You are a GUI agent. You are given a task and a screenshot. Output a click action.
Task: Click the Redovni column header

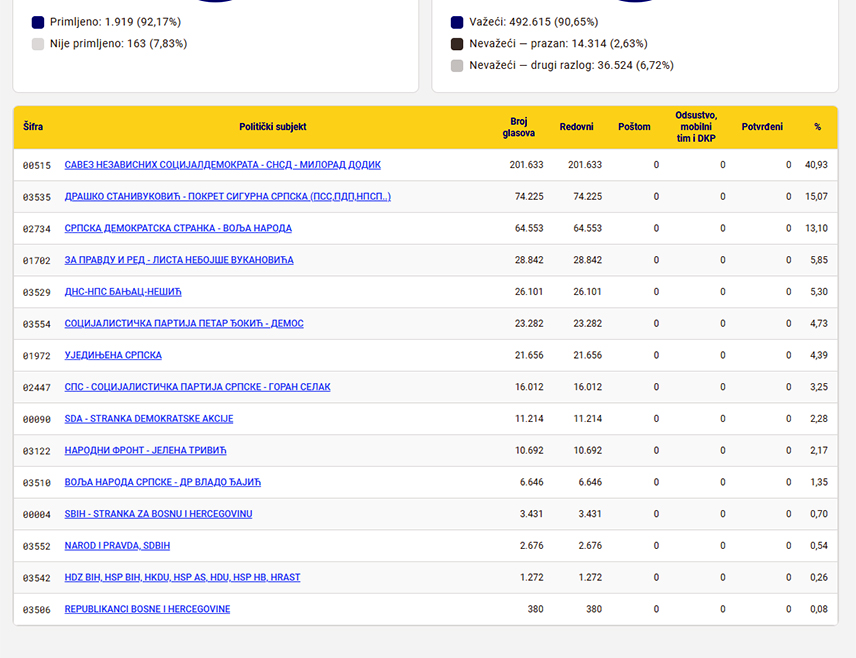coord(576,127)
